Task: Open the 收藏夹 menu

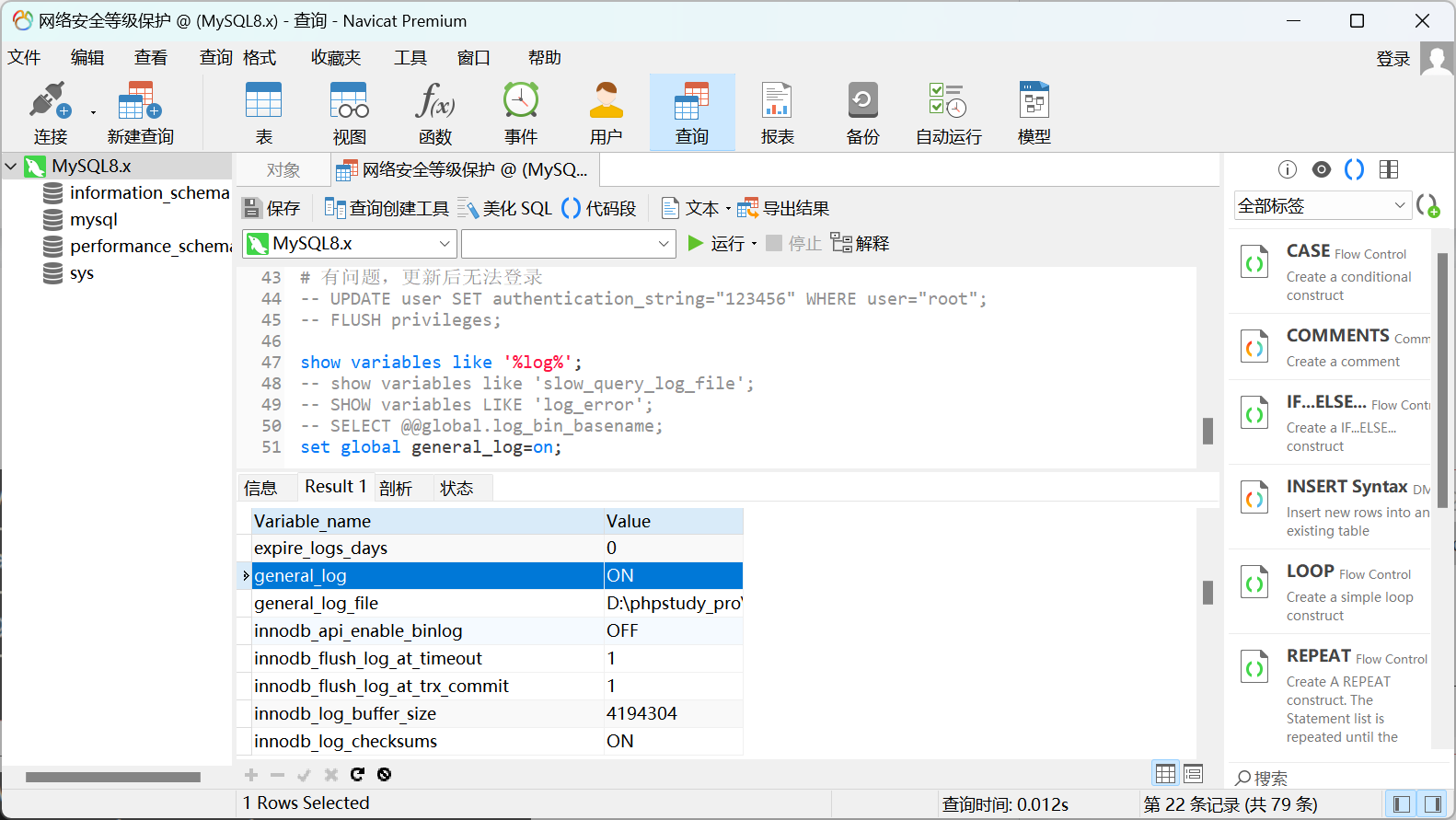Action: [335, 58]
